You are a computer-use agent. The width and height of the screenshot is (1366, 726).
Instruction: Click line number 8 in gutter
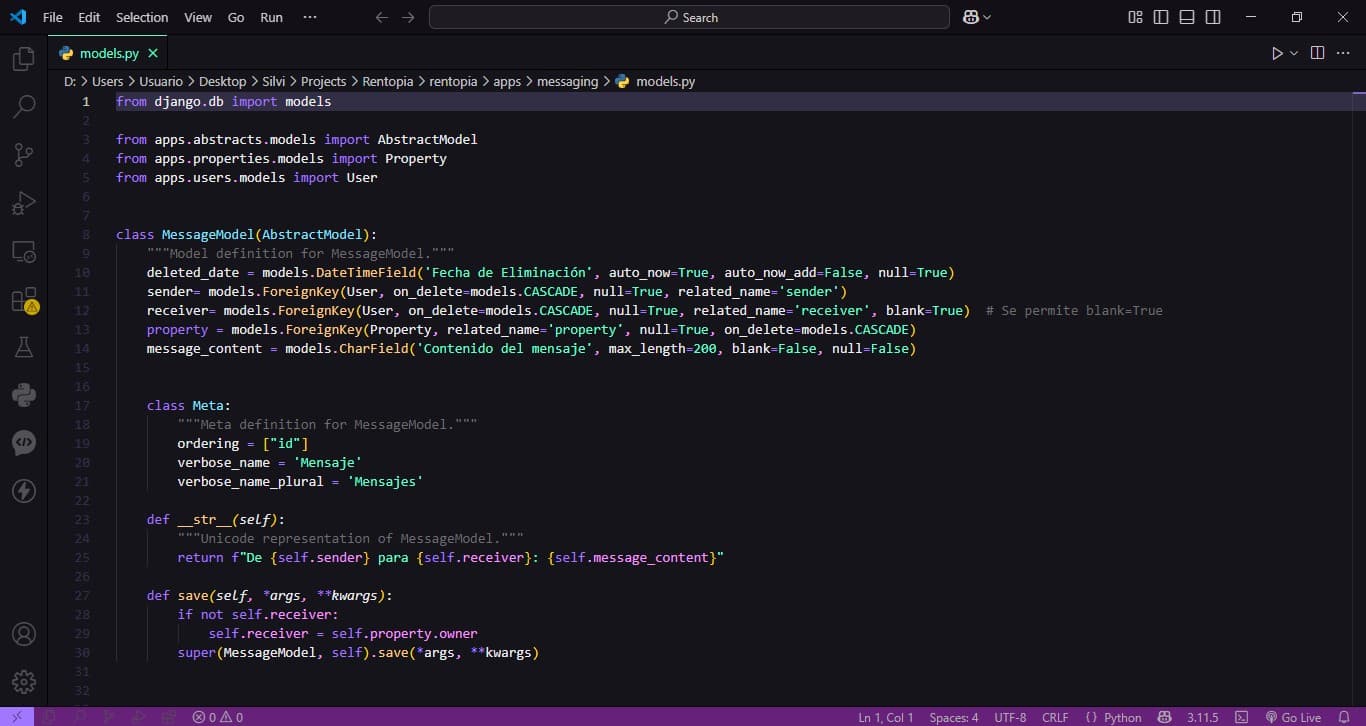pos(86,235)
